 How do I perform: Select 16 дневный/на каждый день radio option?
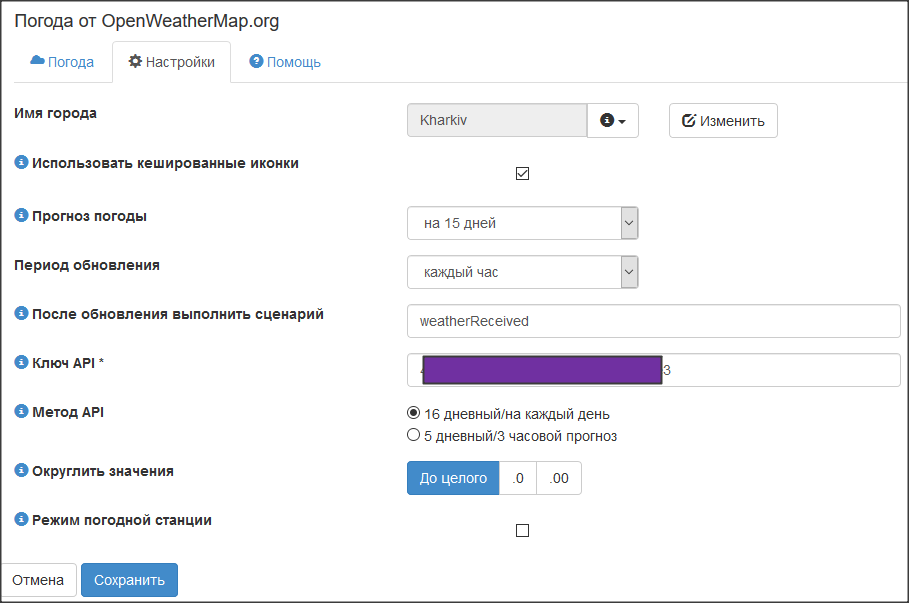414,413
